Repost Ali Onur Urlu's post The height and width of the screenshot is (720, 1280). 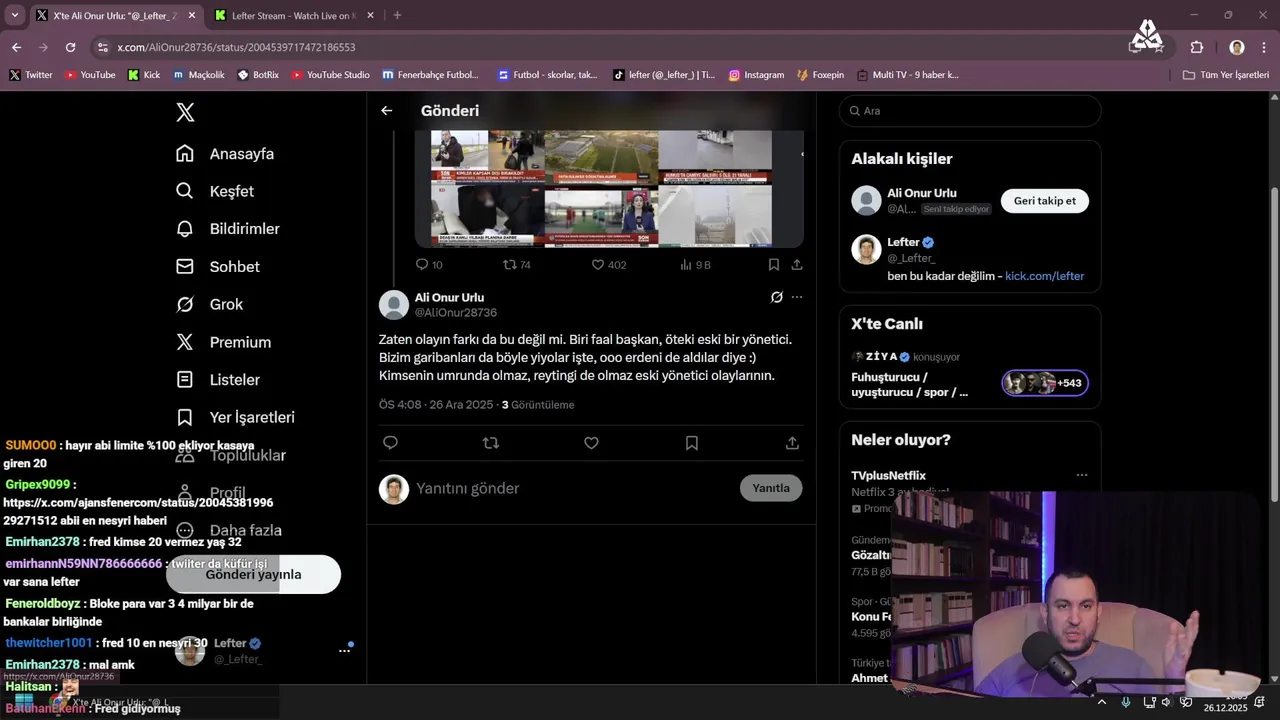491,443
